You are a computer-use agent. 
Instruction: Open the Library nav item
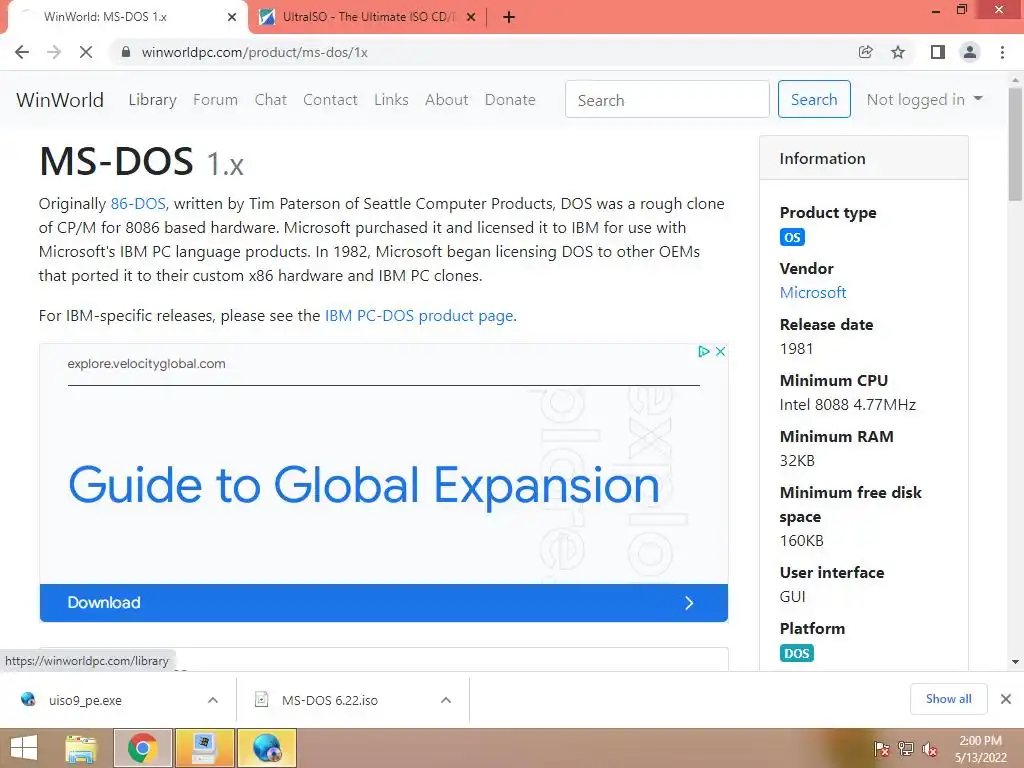[153, 100]
